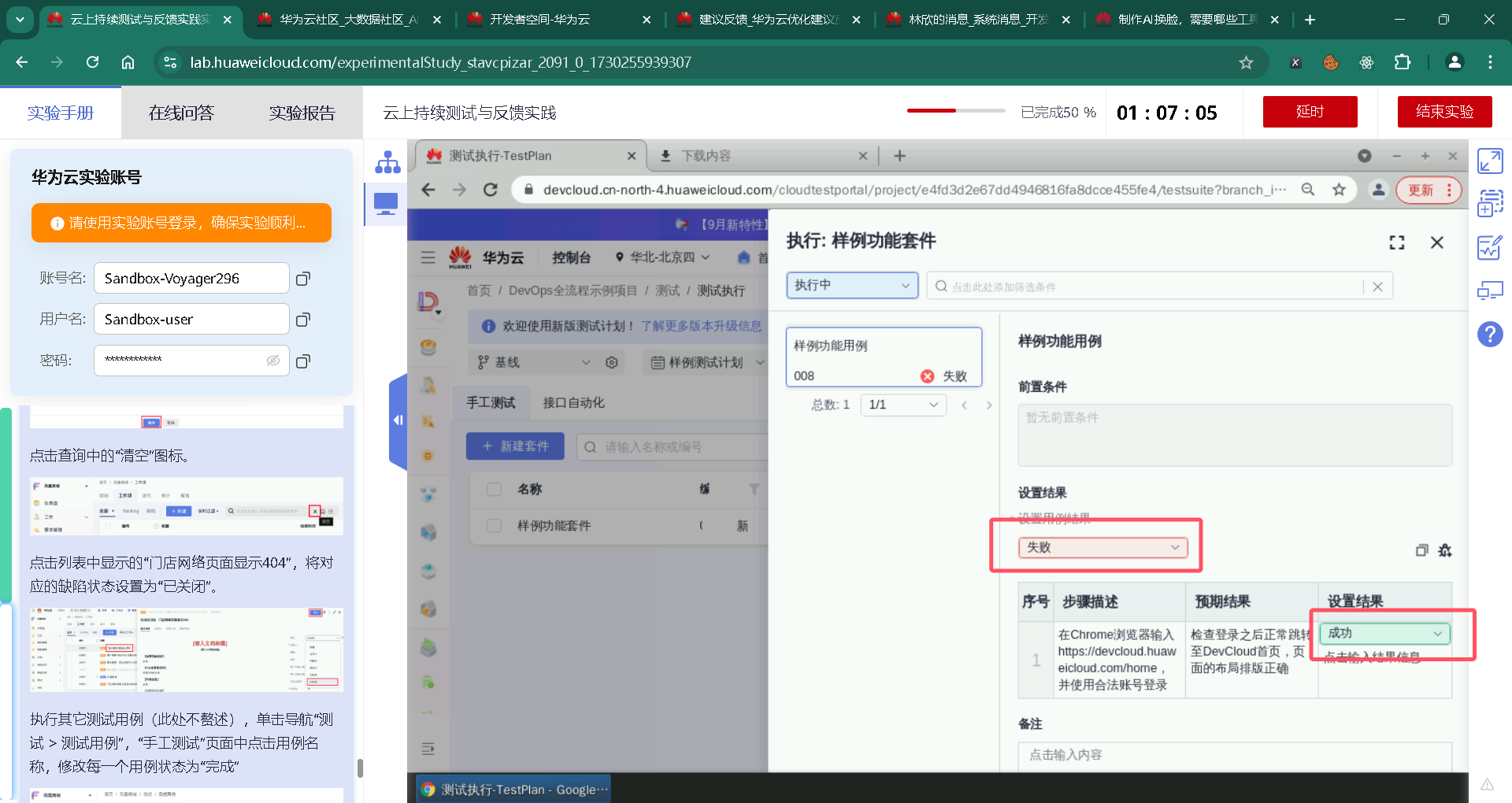Click the lab fullscreen expand icon
This screenshot has height=803, width=1512.
click(x=1490, y=161)
